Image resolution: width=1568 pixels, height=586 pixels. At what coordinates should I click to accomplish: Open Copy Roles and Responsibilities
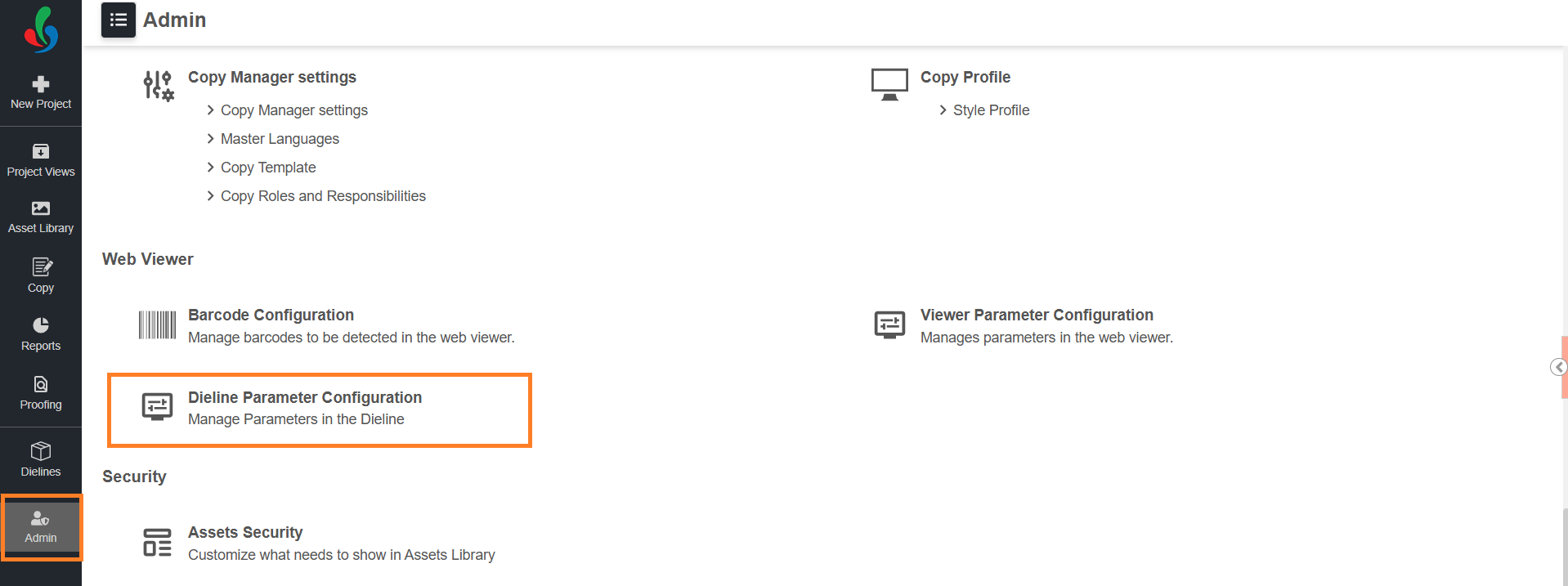tap(323, 196)
